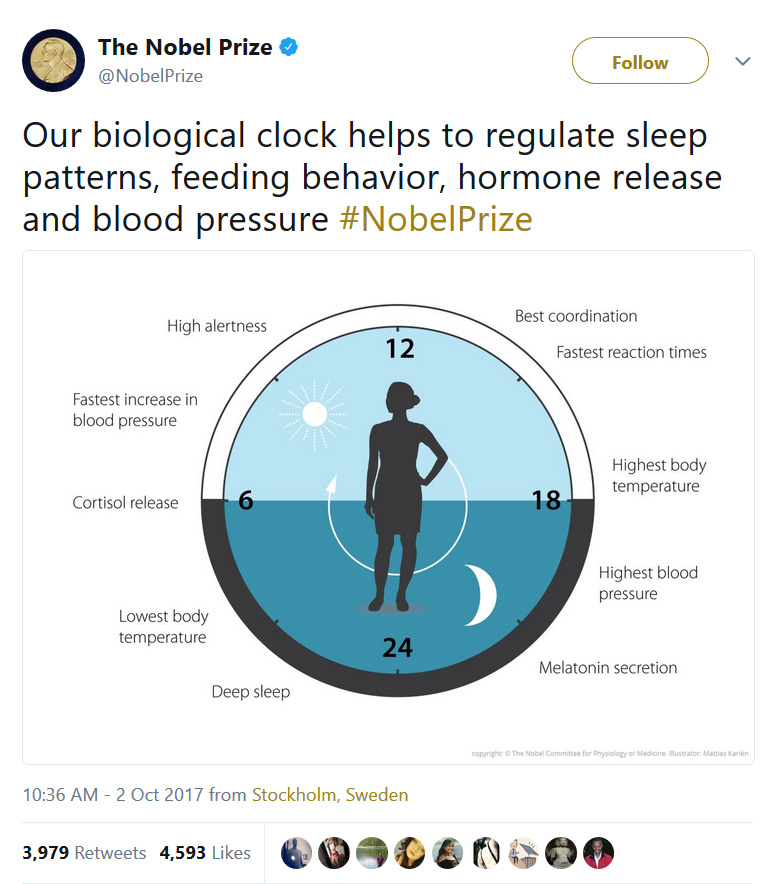Click the first liker avatar with dark blue figure
The height and width of the screenshot is (884, 772).
click(296, 853)
